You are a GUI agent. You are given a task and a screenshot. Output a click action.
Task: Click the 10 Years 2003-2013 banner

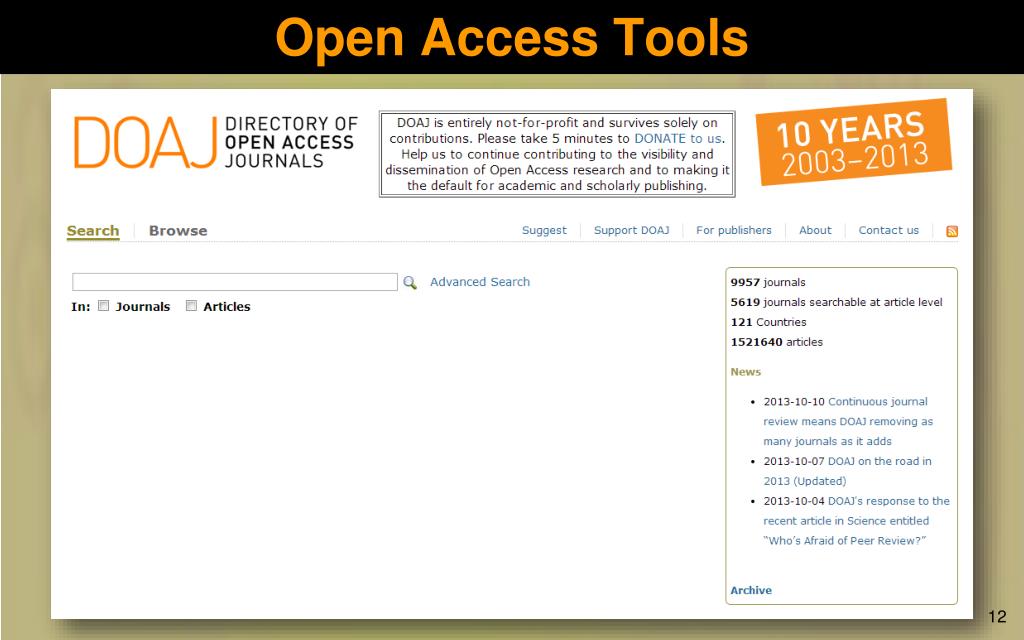854,142
